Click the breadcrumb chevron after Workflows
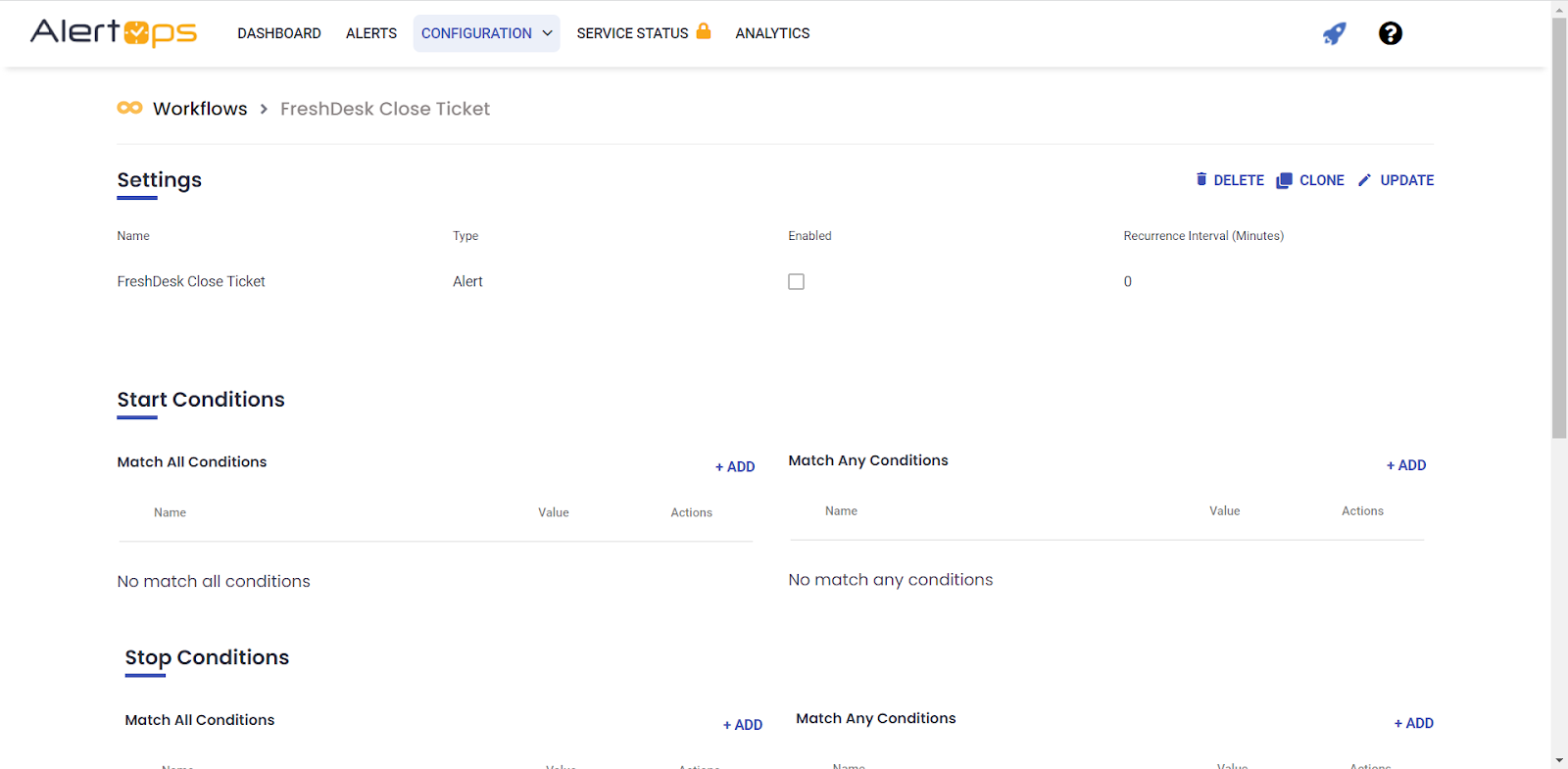Viewport: 1568px width, 769px height. pos(264,109)
